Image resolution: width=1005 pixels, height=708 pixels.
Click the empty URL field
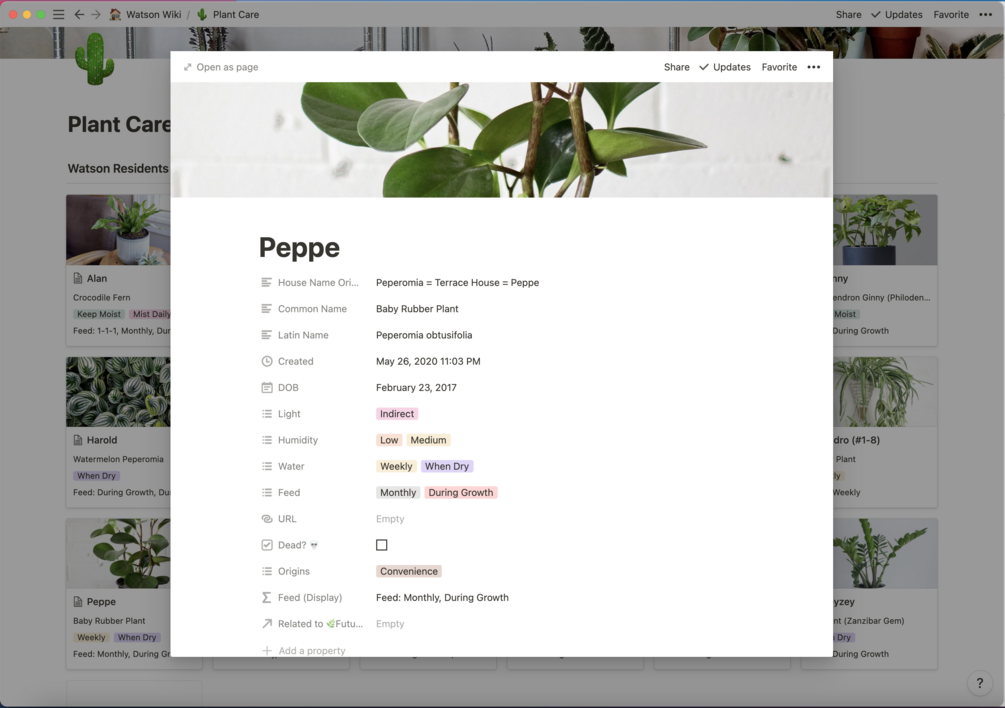pos(390,519)
